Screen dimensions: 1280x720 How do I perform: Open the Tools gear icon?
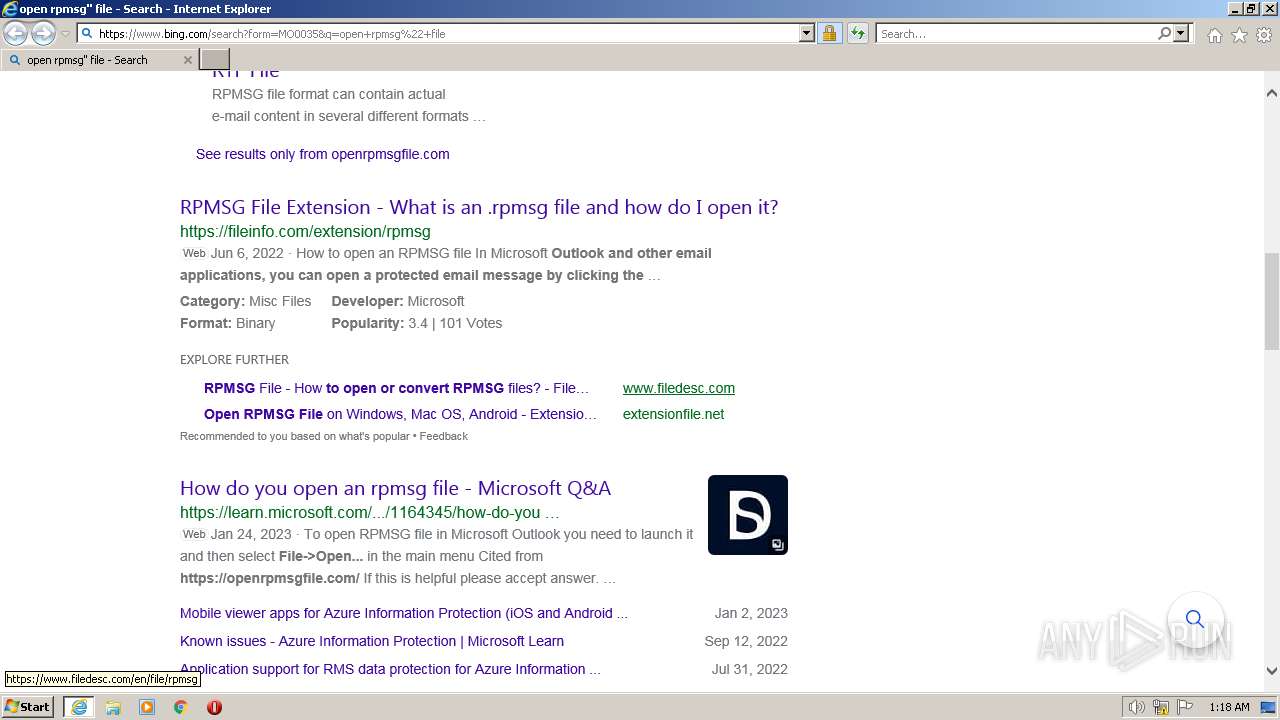click(1264, 35)
